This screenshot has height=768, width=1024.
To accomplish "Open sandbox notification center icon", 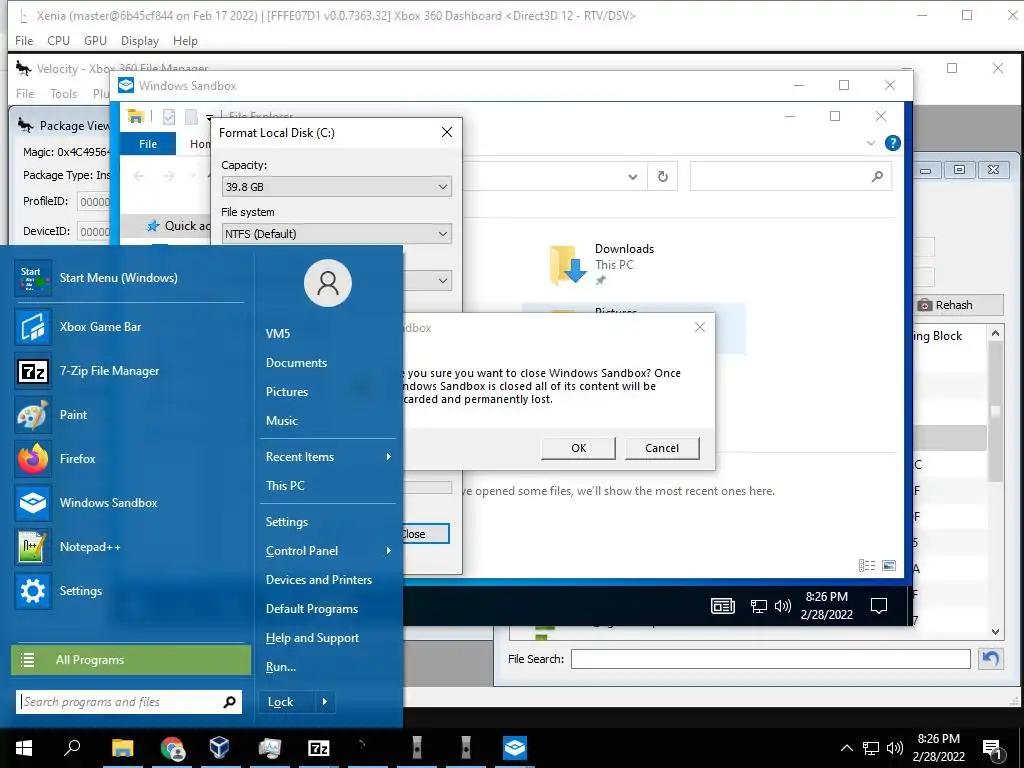I will [879, 606].
